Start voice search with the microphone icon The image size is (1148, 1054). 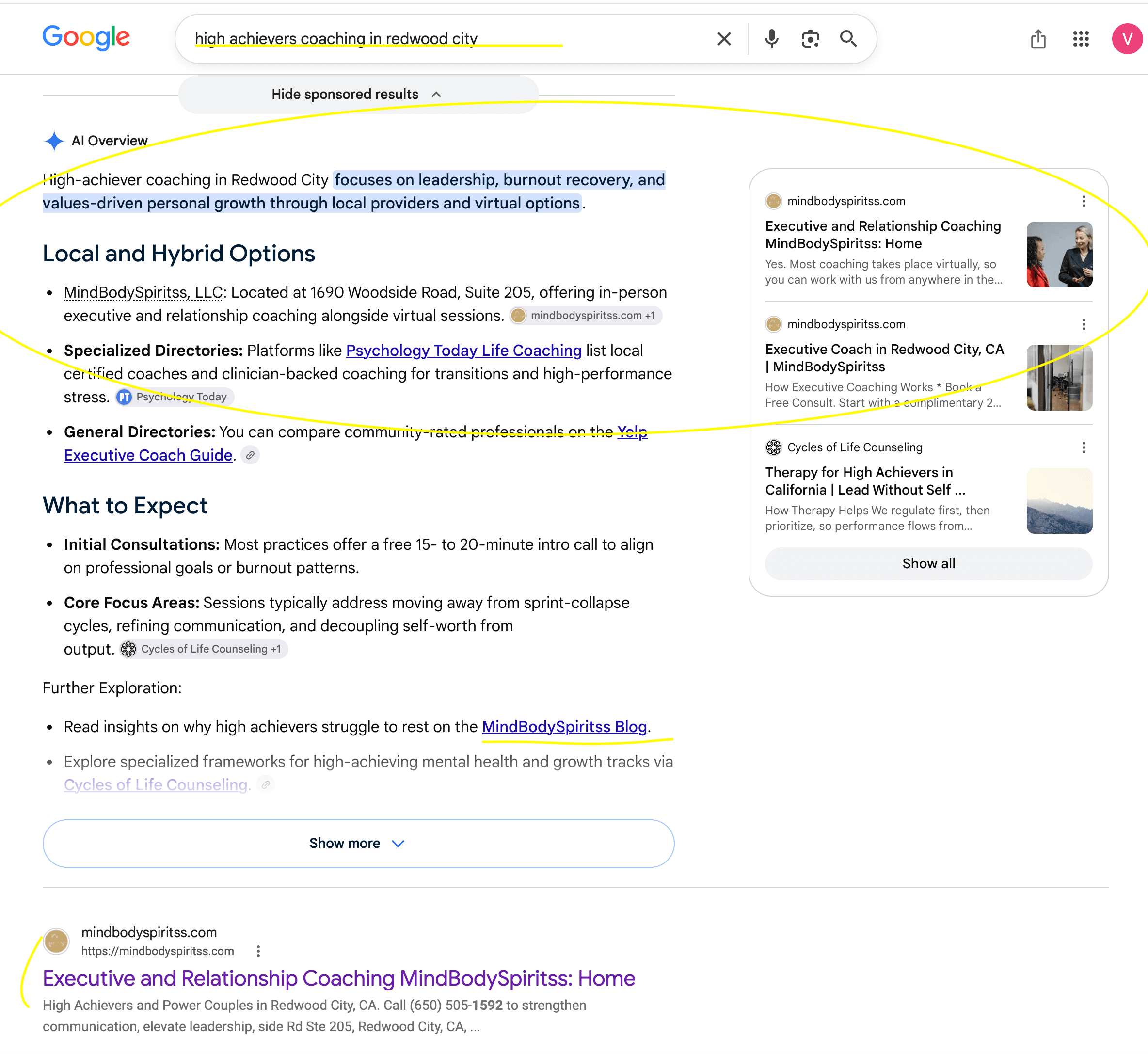click(x=772, y=39)
